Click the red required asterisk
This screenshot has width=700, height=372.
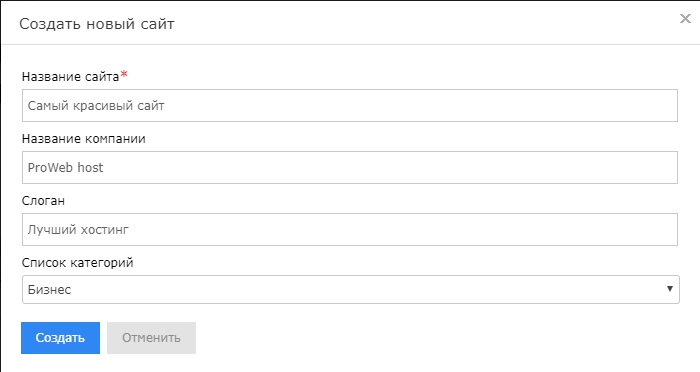tap(124, 74)
